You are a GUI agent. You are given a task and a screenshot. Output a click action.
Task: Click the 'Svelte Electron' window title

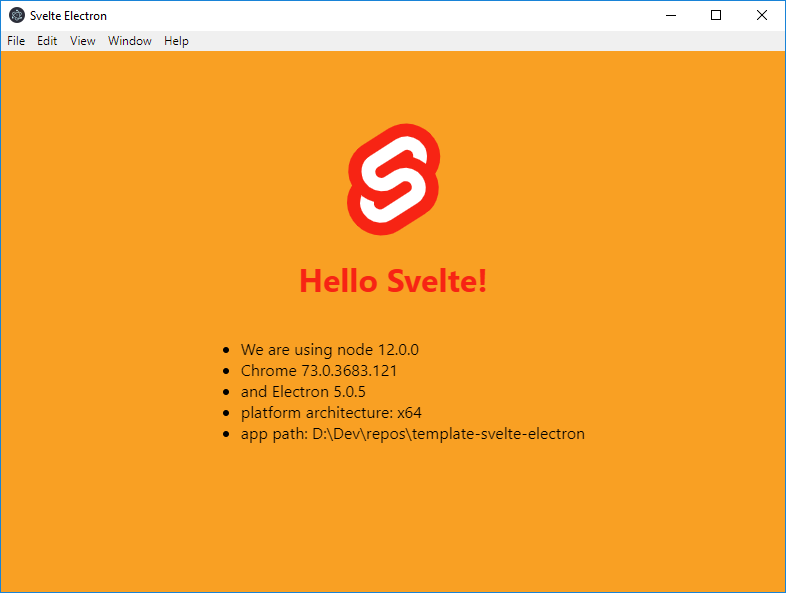(68, 16)
